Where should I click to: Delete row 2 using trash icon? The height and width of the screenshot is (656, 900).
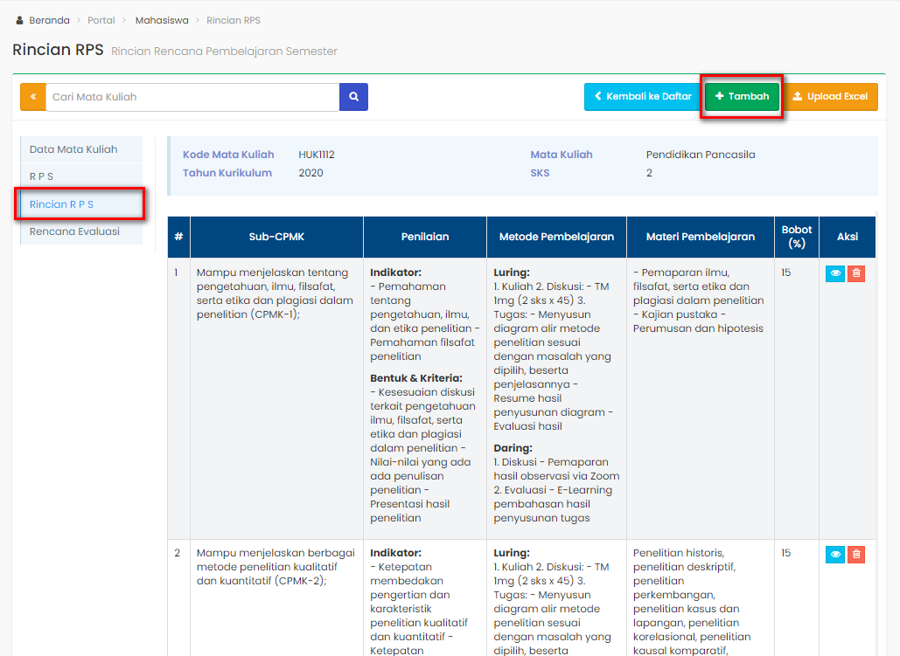856,554
